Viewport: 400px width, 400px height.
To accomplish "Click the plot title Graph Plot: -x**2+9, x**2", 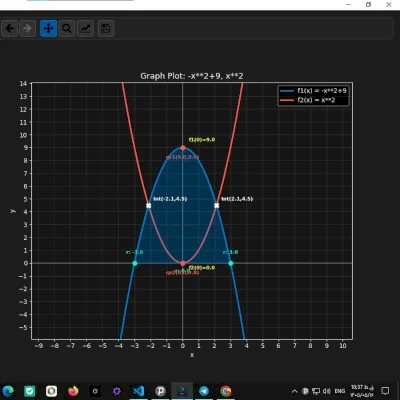I will pyautogui.click(x=192, y=76).
